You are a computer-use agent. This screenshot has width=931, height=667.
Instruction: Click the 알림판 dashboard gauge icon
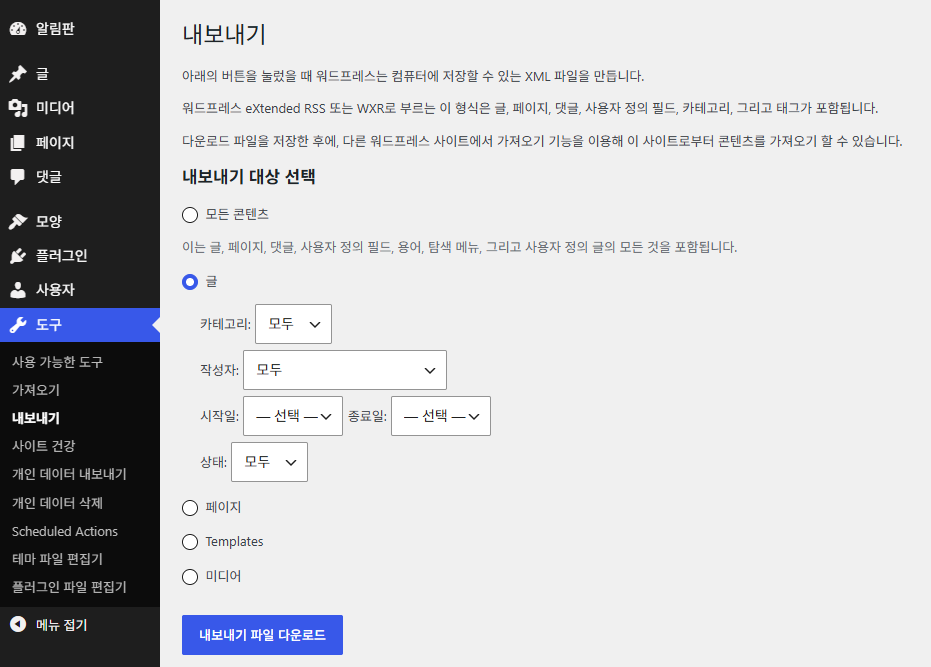[x=18, y=29]
